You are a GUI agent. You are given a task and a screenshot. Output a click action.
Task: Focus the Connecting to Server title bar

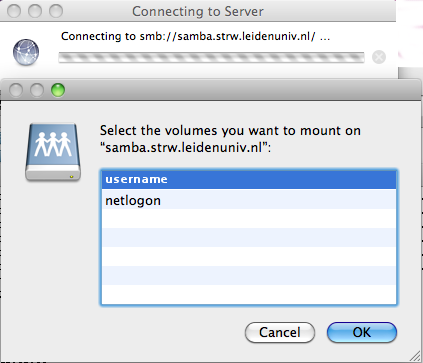(198, 11)
